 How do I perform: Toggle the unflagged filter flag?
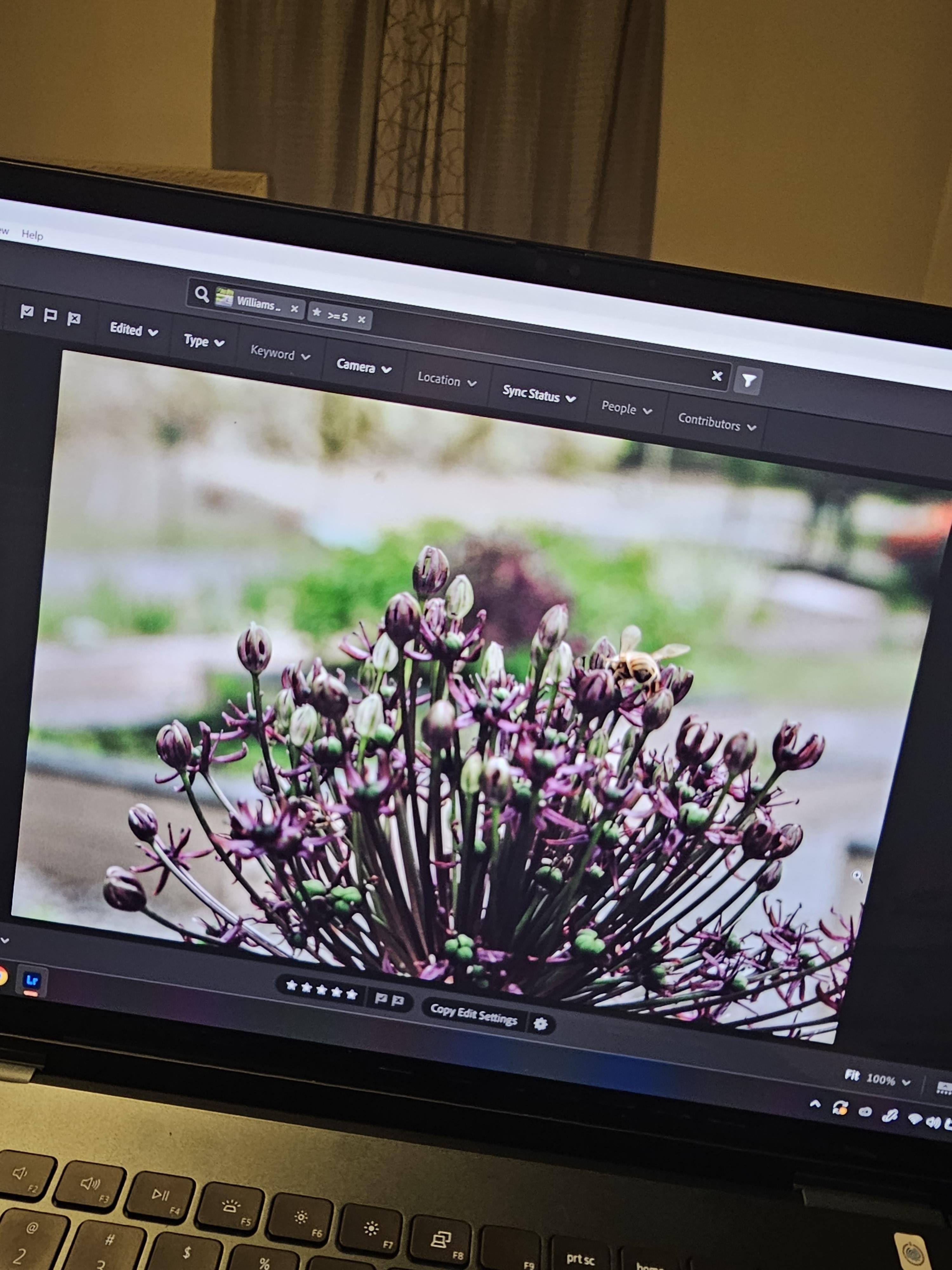(x=50, y=315)
